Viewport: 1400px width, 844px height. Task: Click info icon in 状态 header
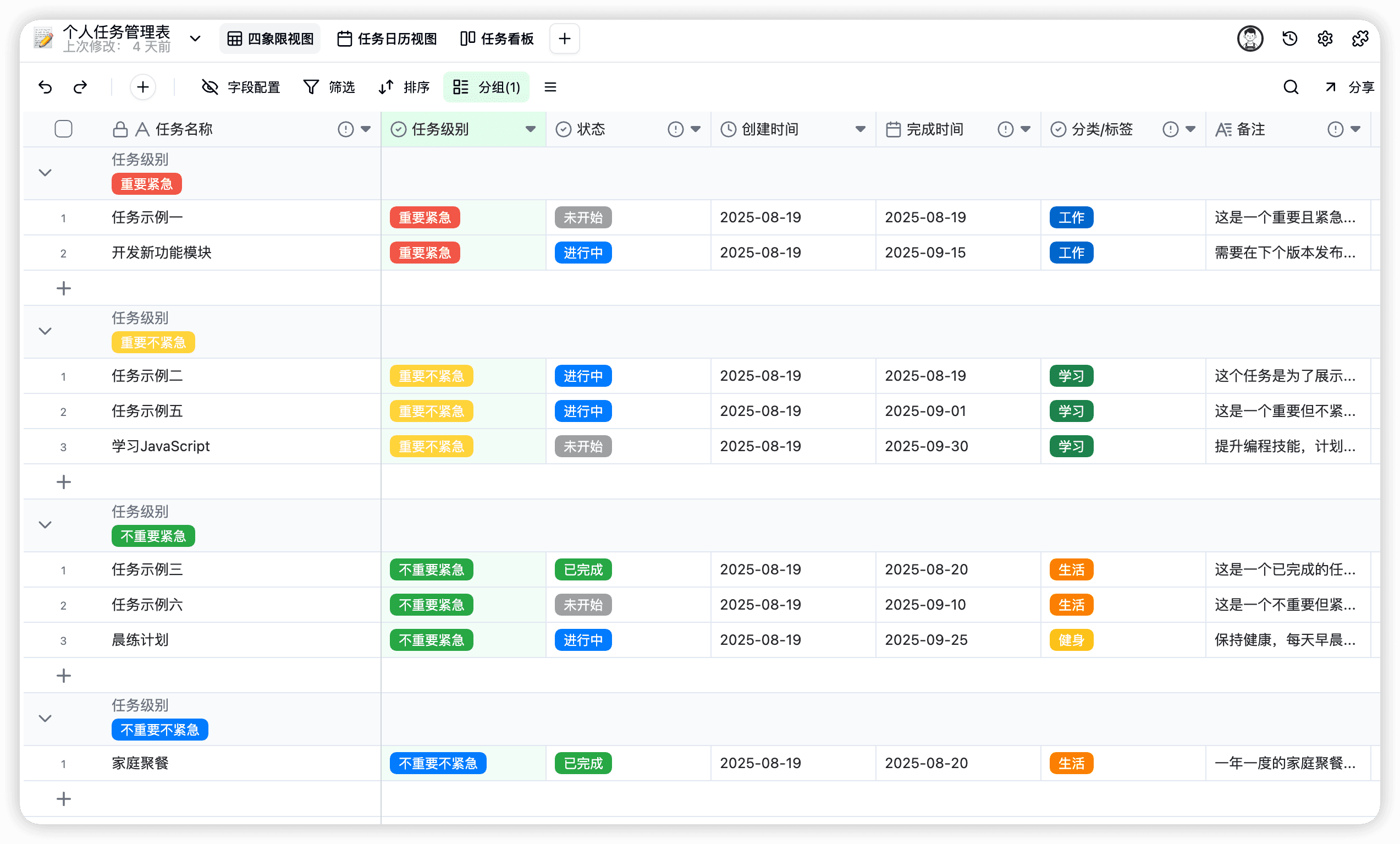pyautogui.click(x=675, y=130)
